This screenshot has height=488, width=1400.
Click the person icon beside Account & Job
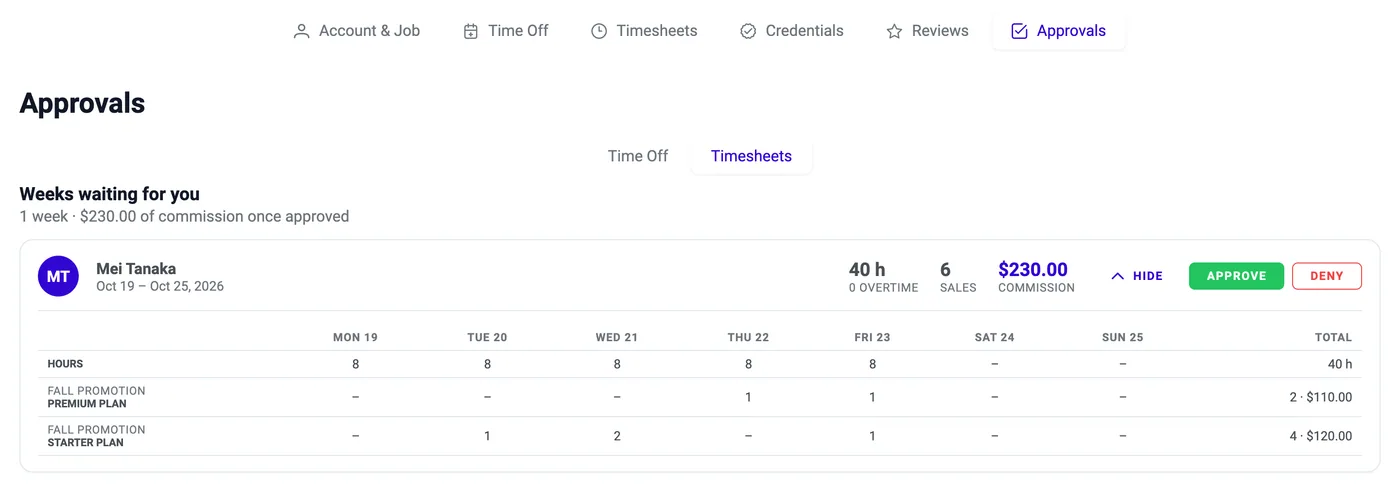[x=301, y=31]
